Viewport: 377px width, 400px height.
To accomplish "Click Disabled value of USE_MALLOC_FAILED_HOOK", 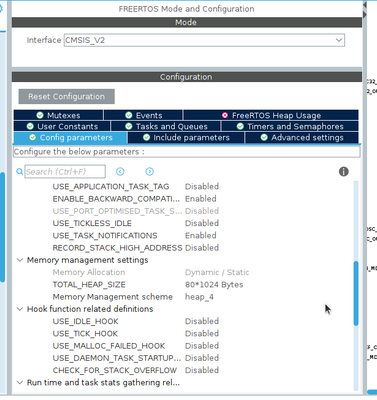I will 202,346.
